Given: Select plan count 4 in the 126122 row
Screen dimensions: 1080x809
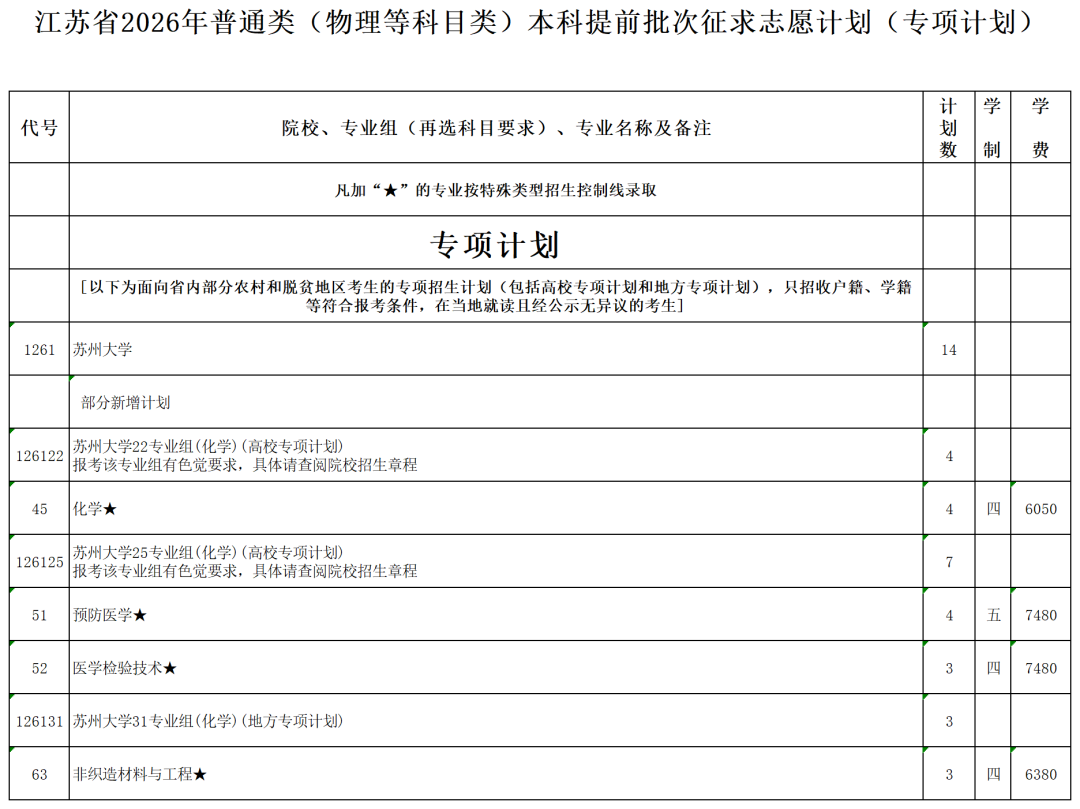Looking at the screenshot, I should coord(948,455).
